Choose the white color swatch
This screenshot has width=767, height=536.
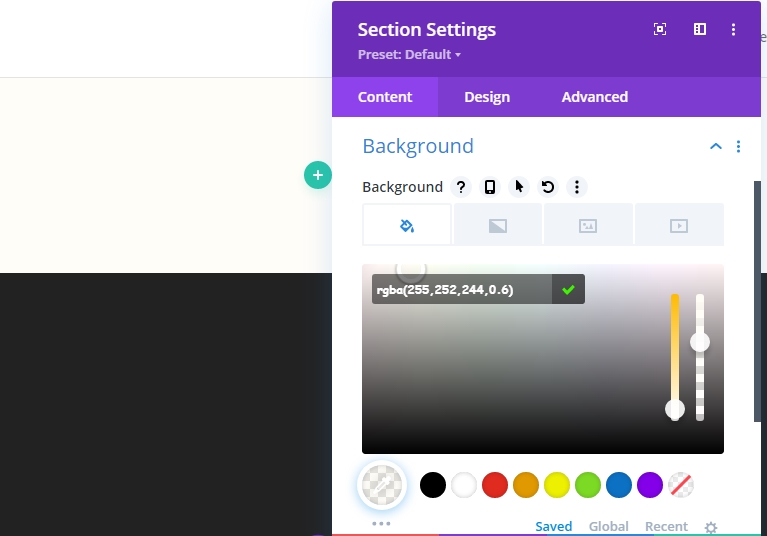click(x=464, y=485)
